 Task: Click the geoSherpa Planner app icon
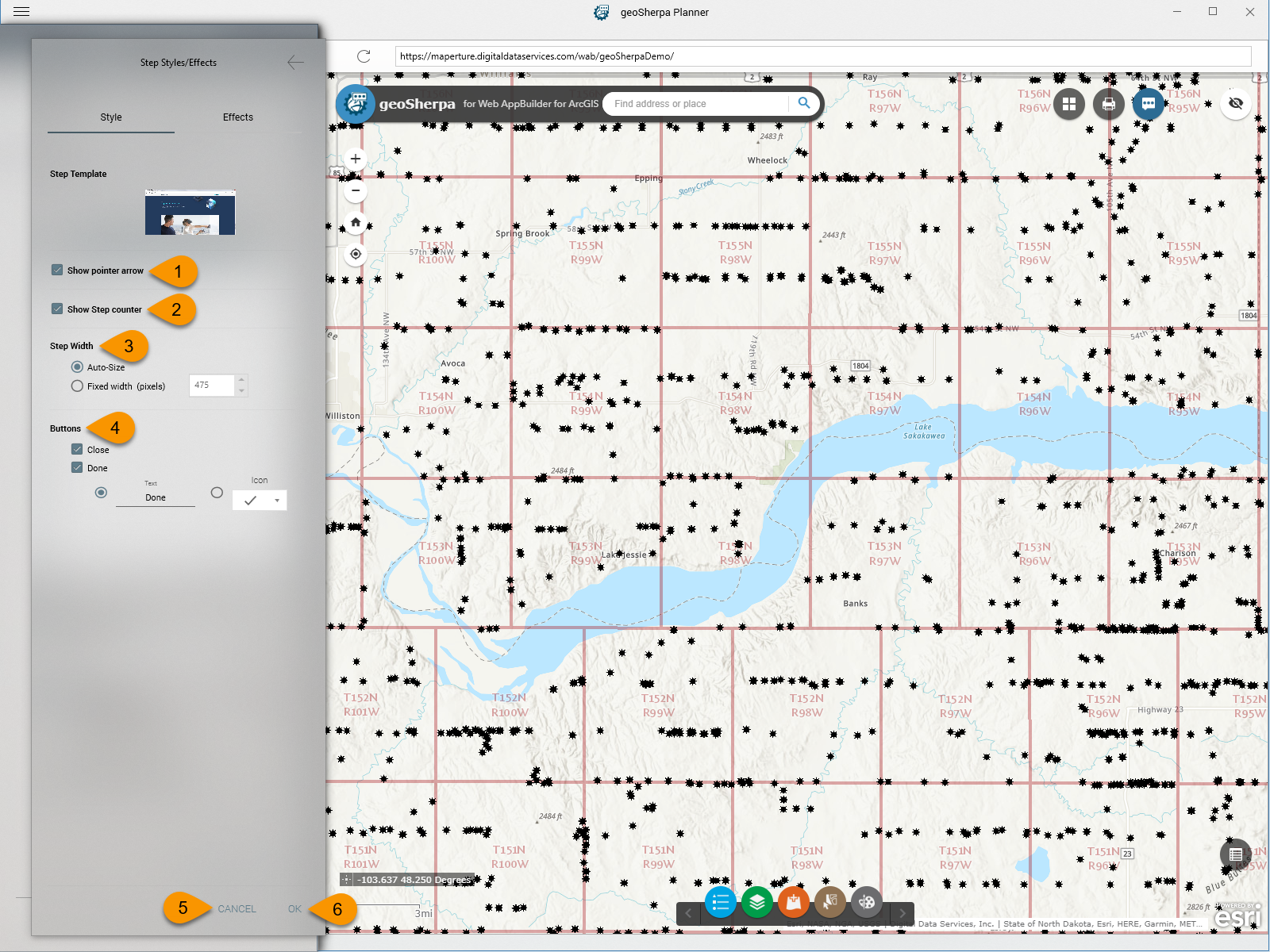[602, 12]
